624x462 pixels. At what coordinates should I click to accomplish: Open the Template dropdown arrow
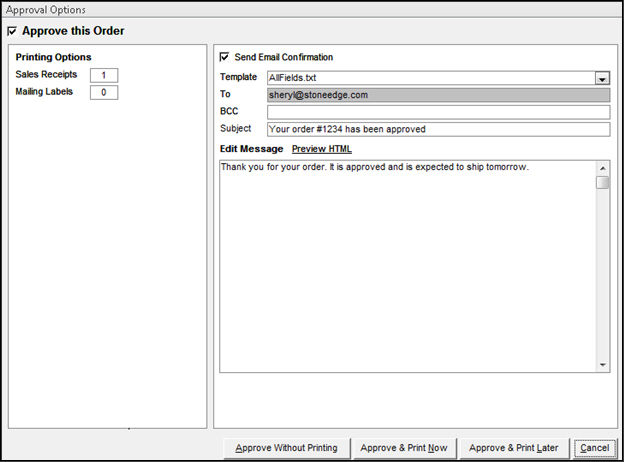pos(602,78)
